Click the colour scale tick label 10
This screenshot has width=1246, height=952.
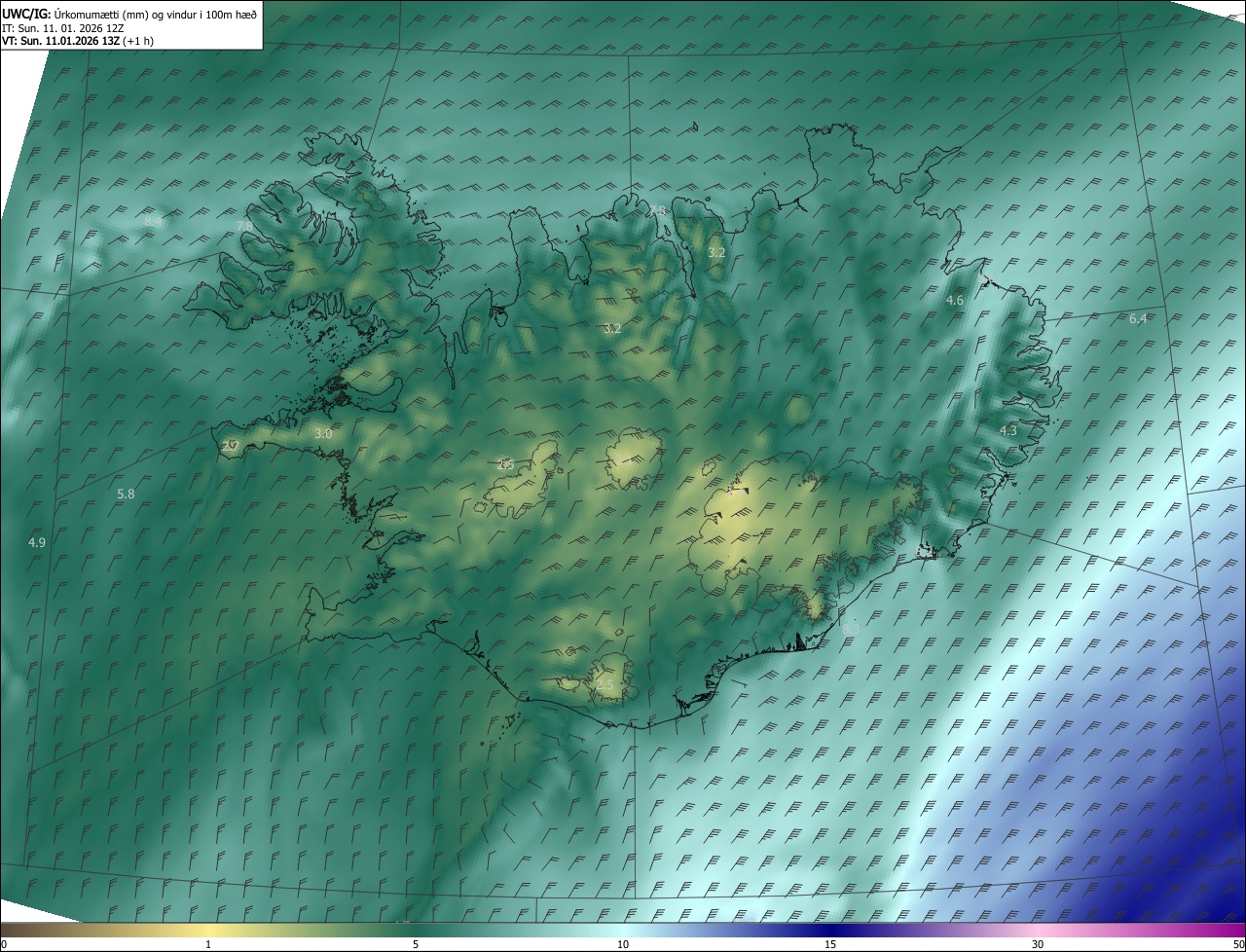(623, 944)
